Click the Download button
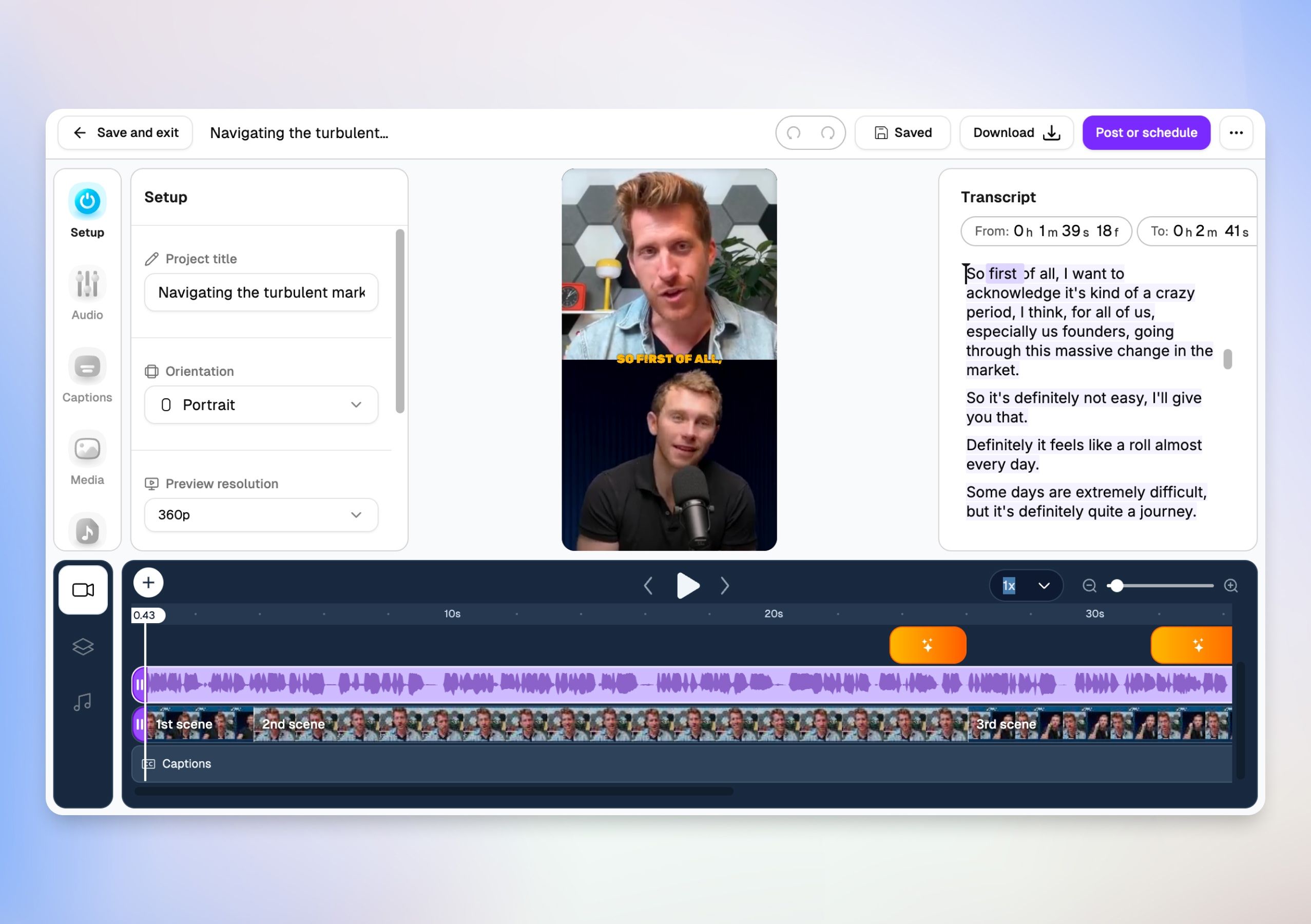1311x924 pixels. 1016,133
